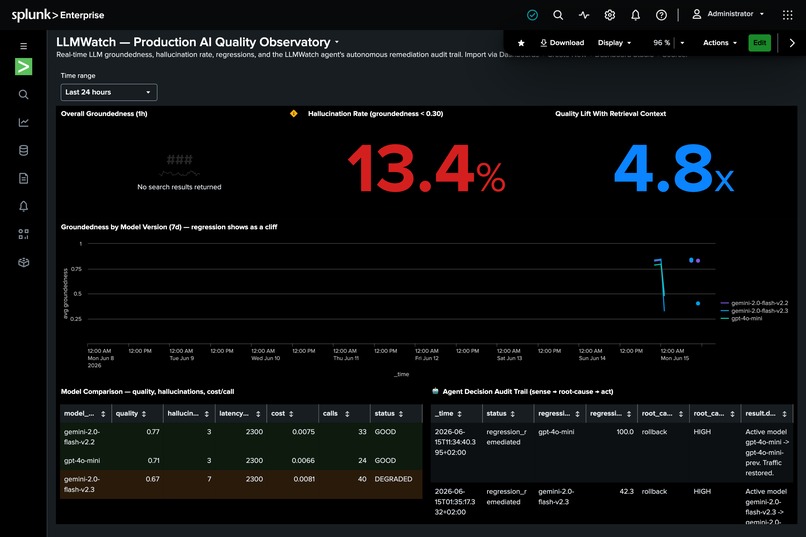Select the gemini-2.0-flash-v2.3 name in Model Comparison

click(x=82, y=484)
